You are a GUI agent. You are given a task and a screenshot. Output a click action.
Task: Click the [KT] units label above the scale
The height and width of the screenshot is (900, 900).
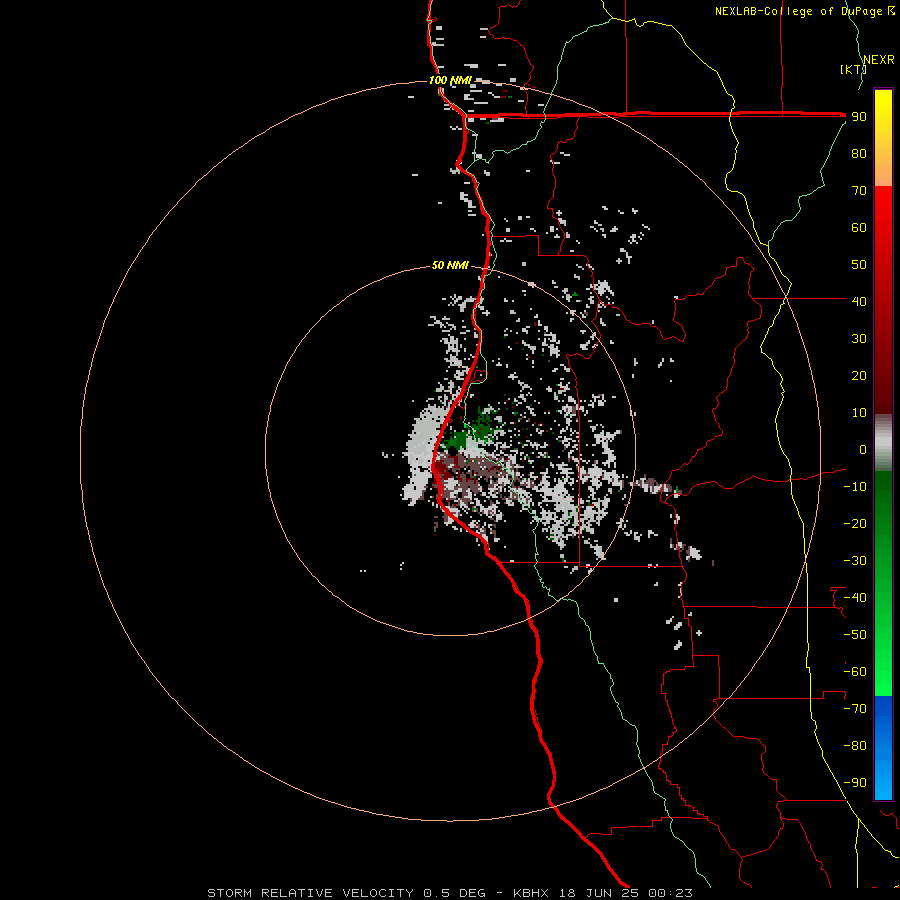click(853, 69)
